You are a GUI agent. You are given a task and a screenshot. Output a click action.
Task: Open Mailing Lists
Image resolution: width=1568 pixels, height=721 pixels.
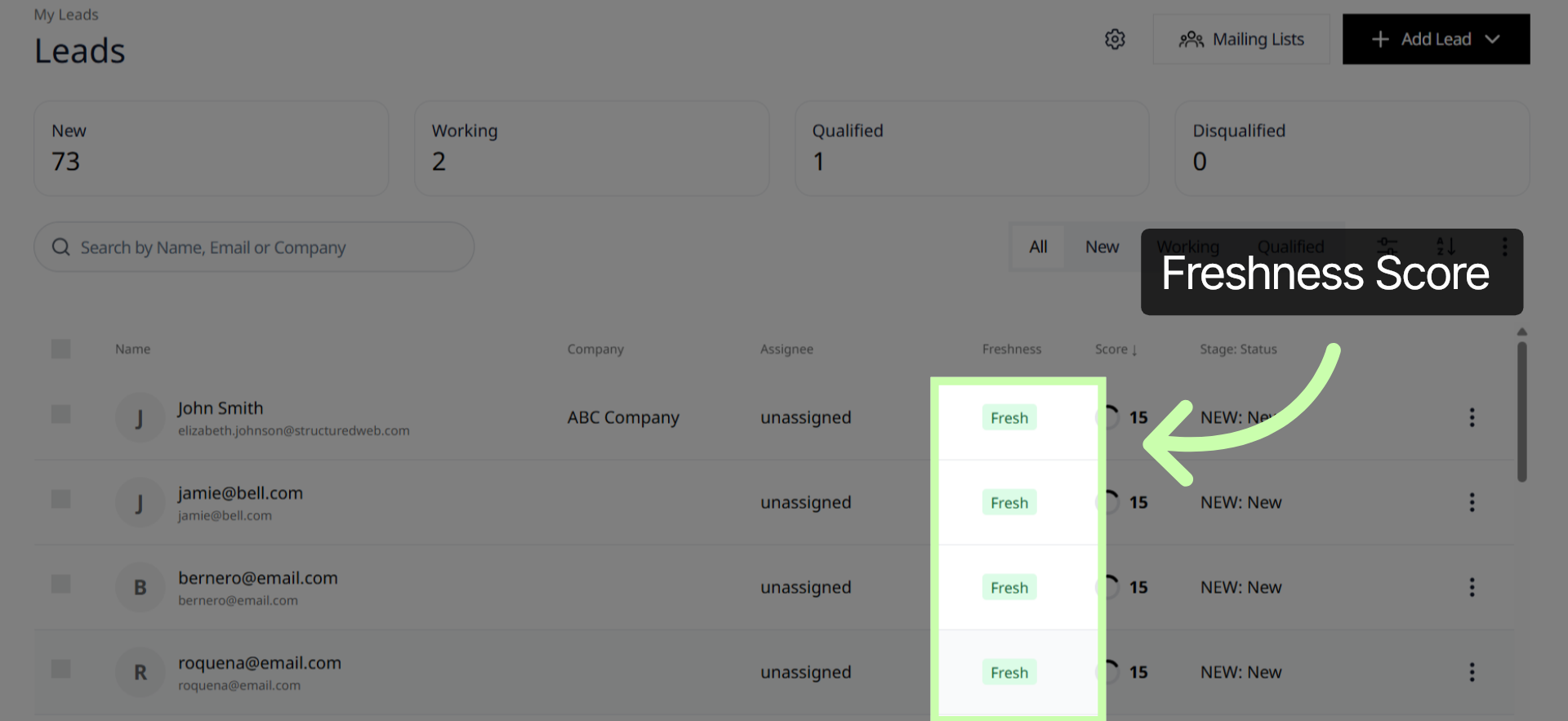[1241, 39]
